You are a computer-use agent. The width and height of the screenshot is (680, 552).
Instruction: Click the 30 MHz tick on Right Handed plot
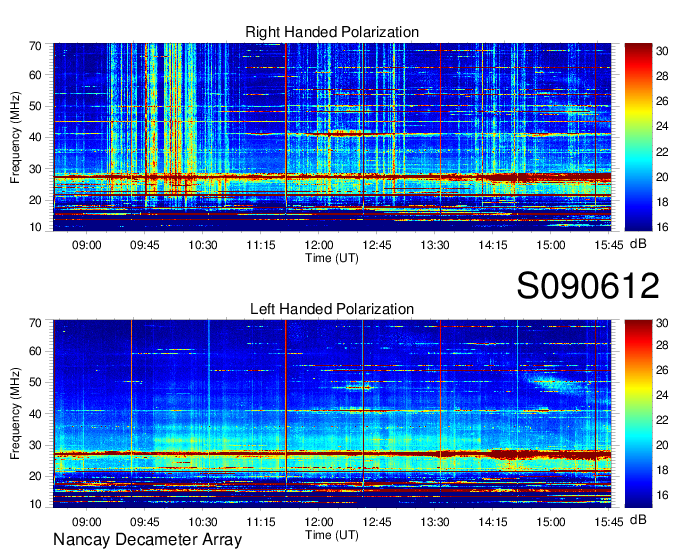pos(35,169)
